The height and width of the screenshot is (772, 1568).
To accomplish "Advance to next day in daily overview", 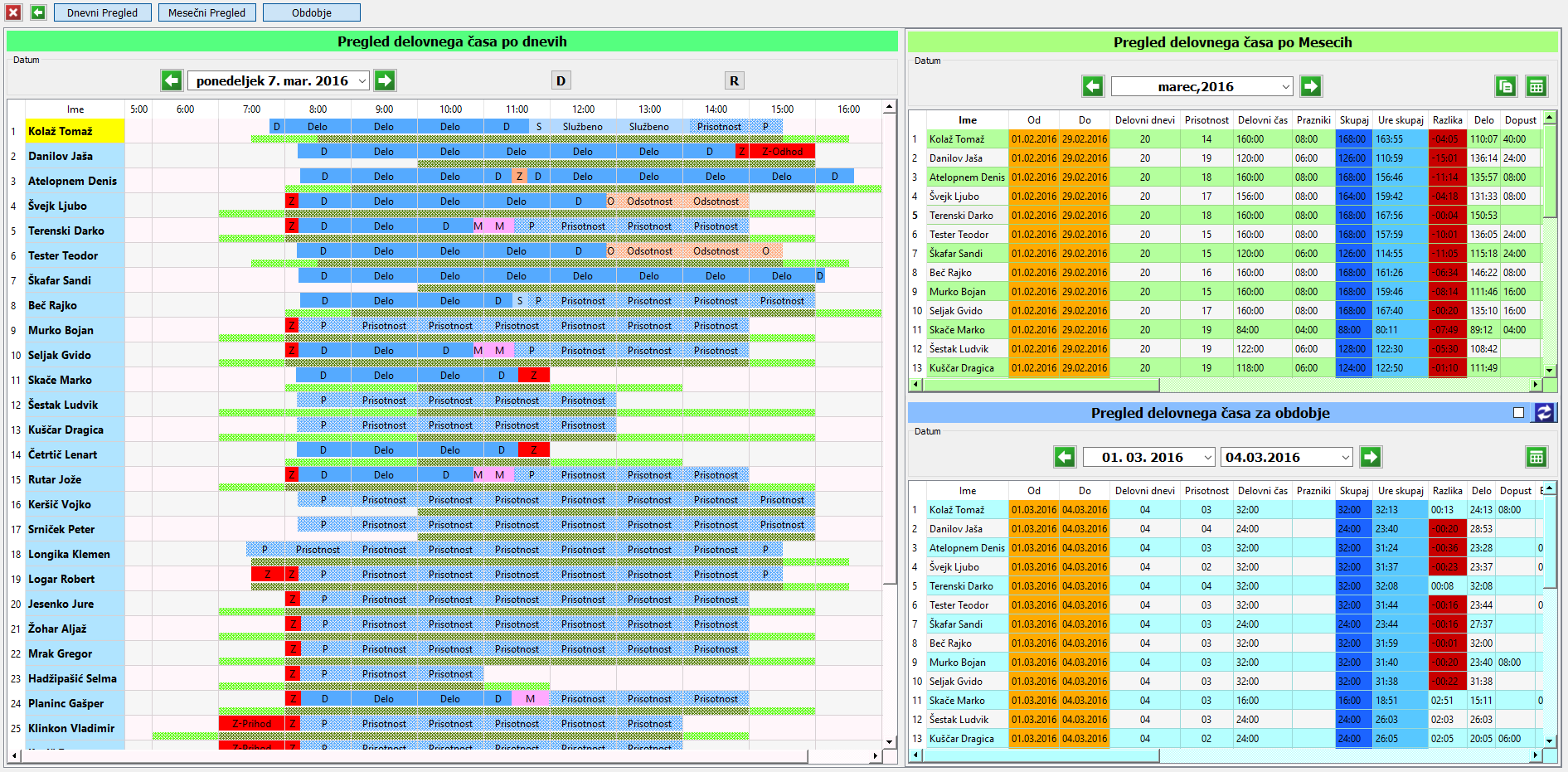I will click(x=385, y=80).
